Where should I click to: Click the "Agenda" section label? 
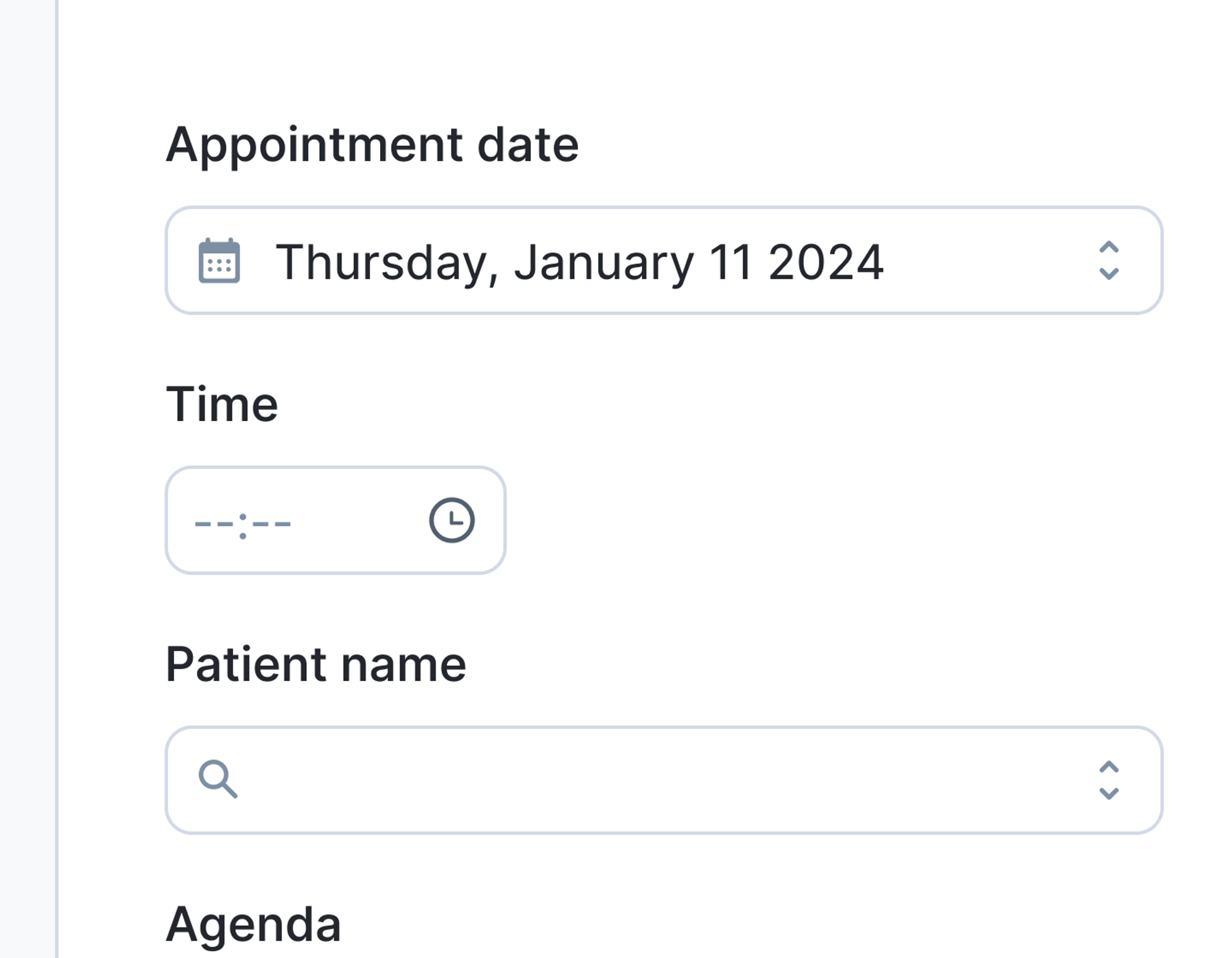click(253, 925)
